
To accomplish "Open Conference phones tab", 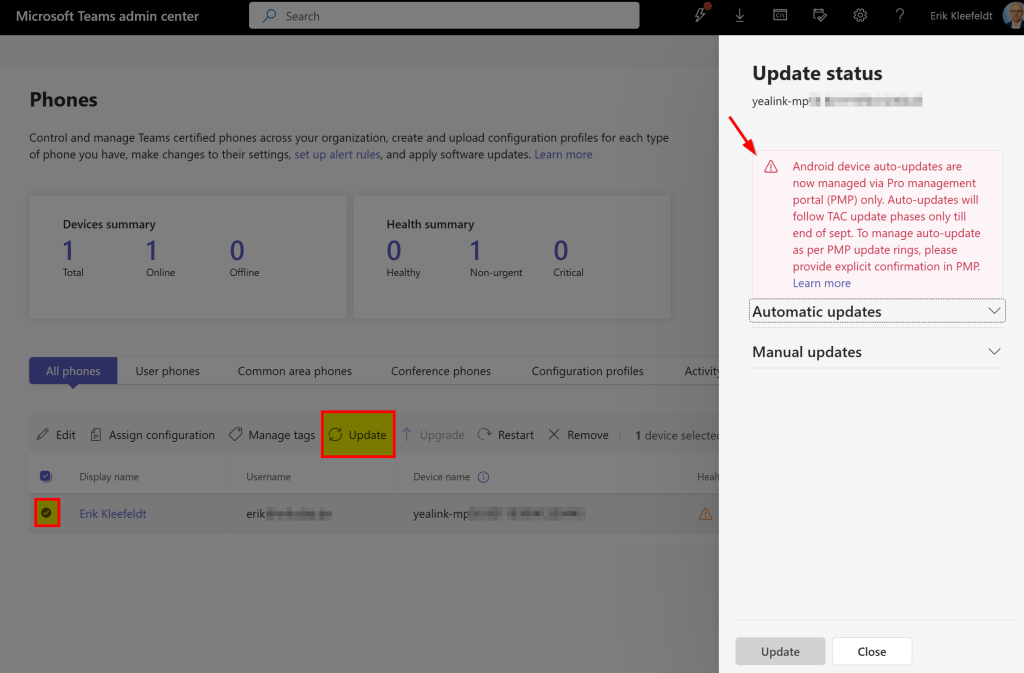I will pos(441,371).
